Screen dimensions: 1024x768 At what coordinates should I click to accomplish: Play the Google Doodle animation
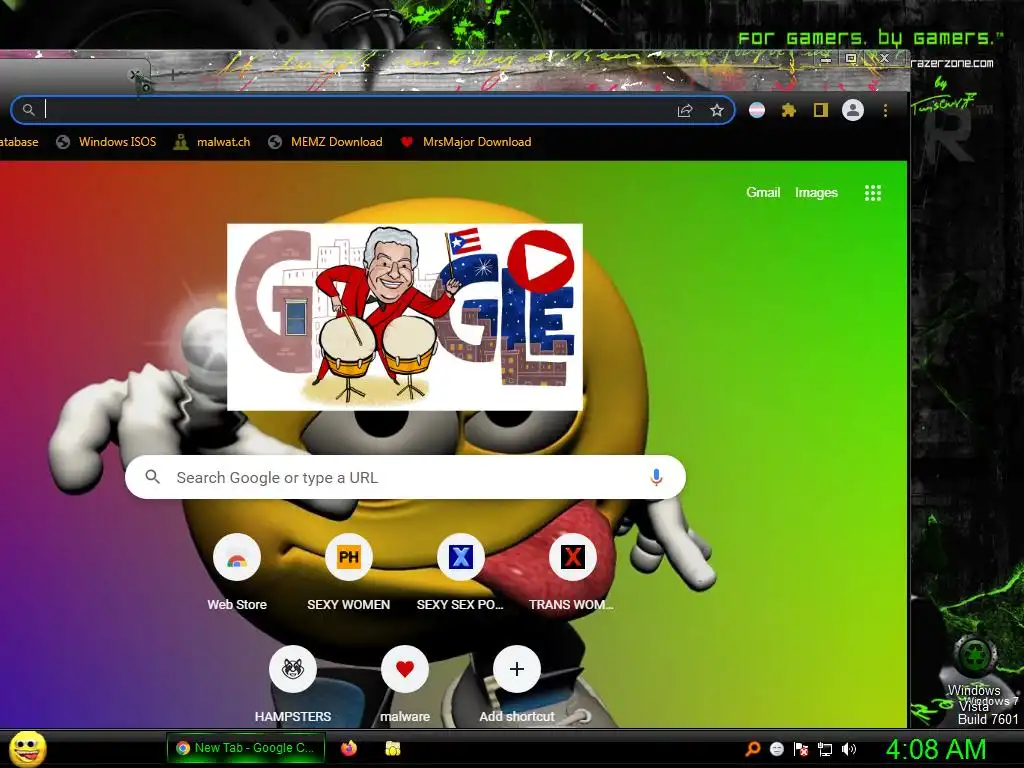click(x=541, y=261)
